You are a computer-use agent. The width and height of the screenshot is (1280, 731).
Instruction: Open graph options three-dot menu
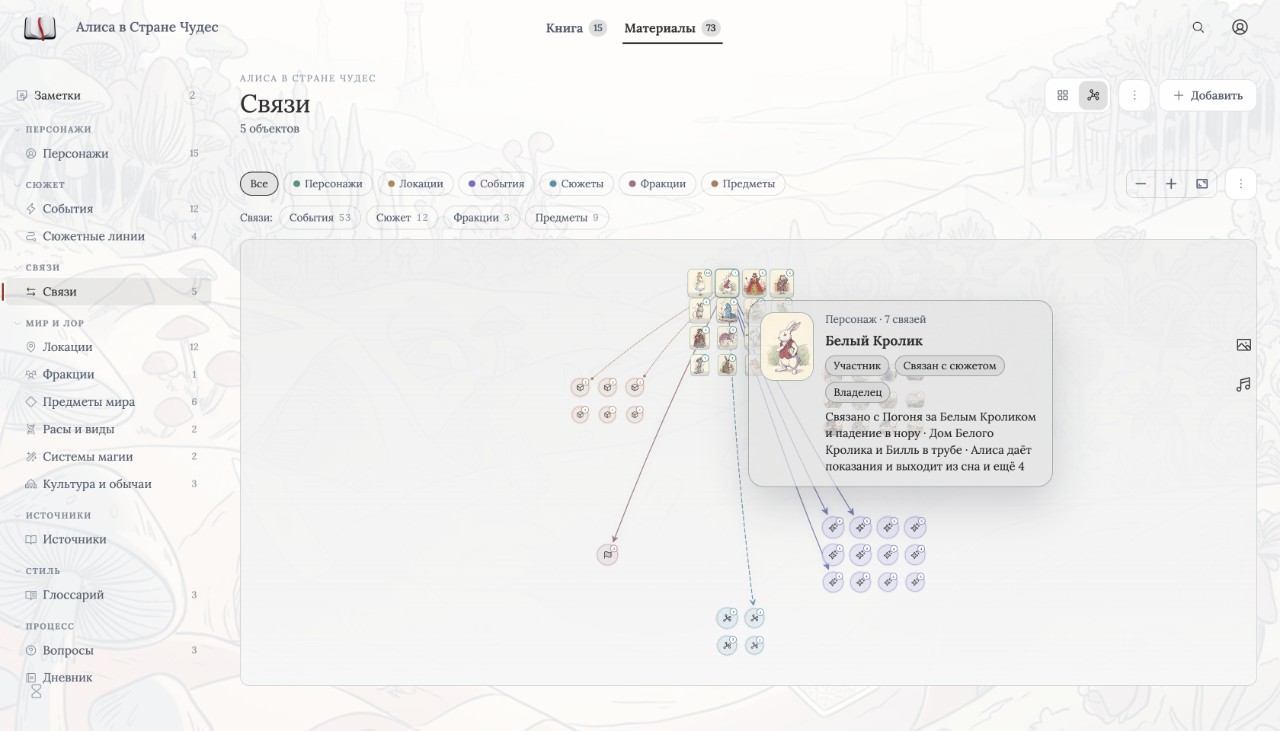[x=1240, y=184]
